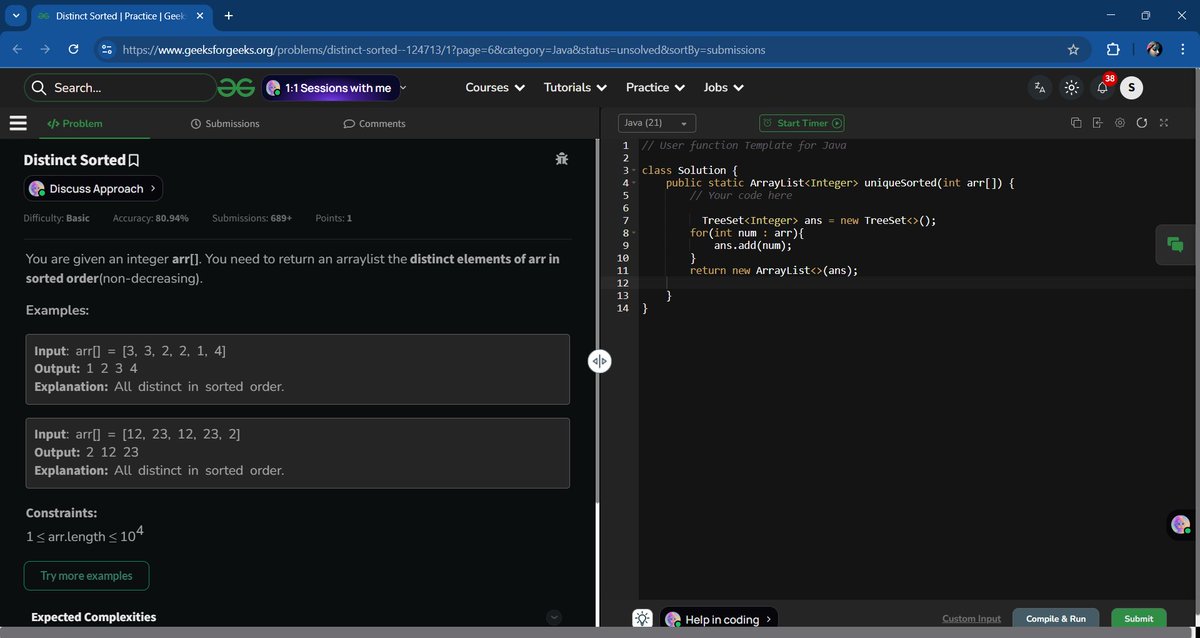The height and width of the screenshot is (638, 1200).
Task: Open the hamburger sidebar menu
Action: (x=17, y=123)
